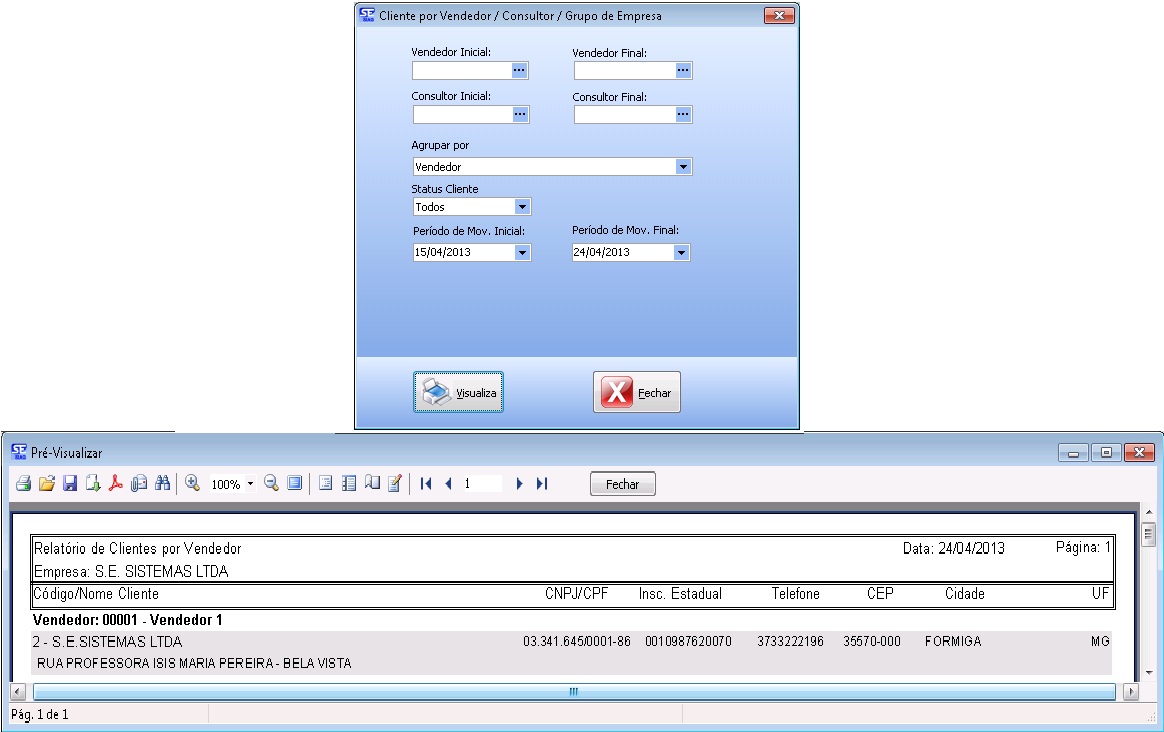Open the Período de Mov. Final date picker

(681, 253)
